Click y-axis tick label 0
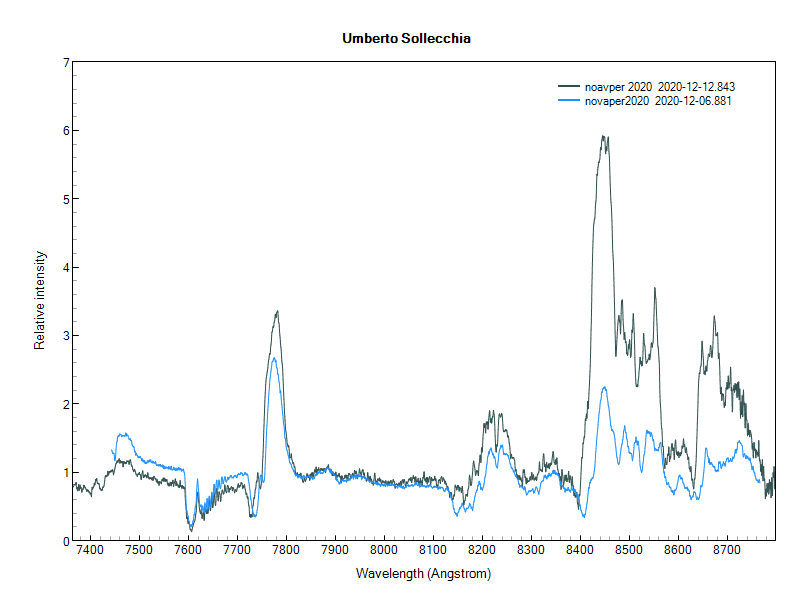 click(x=66, y=541)
